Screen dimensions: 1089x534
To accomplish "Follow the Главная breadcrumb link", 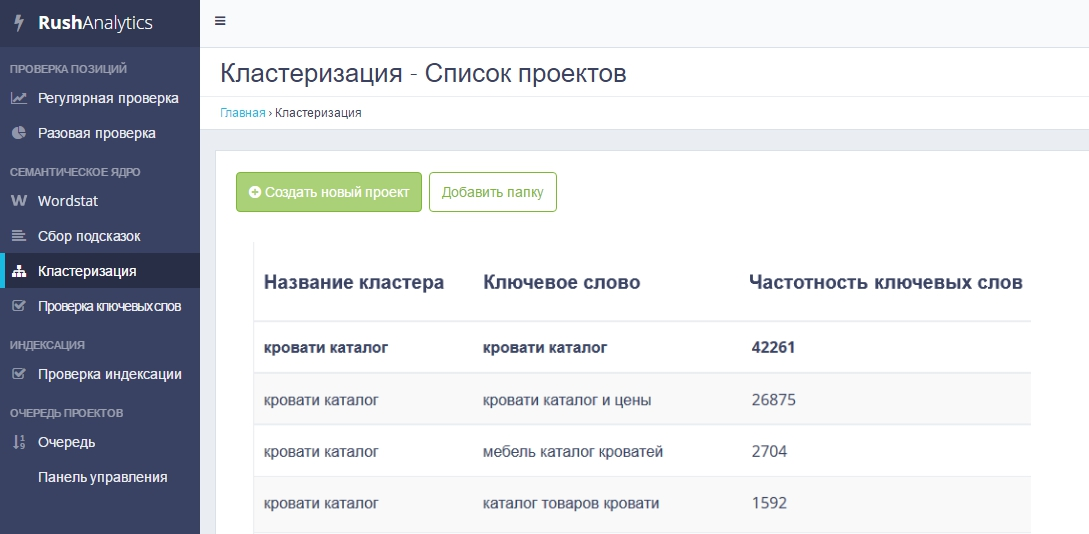I will pyautogui.click(x=242, y=113).
